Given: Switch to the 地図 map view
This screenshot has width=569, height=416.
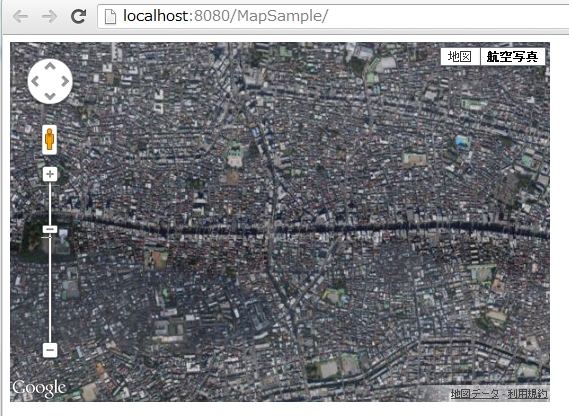Looking at the screenshot, I should click(x=460, y=57).
